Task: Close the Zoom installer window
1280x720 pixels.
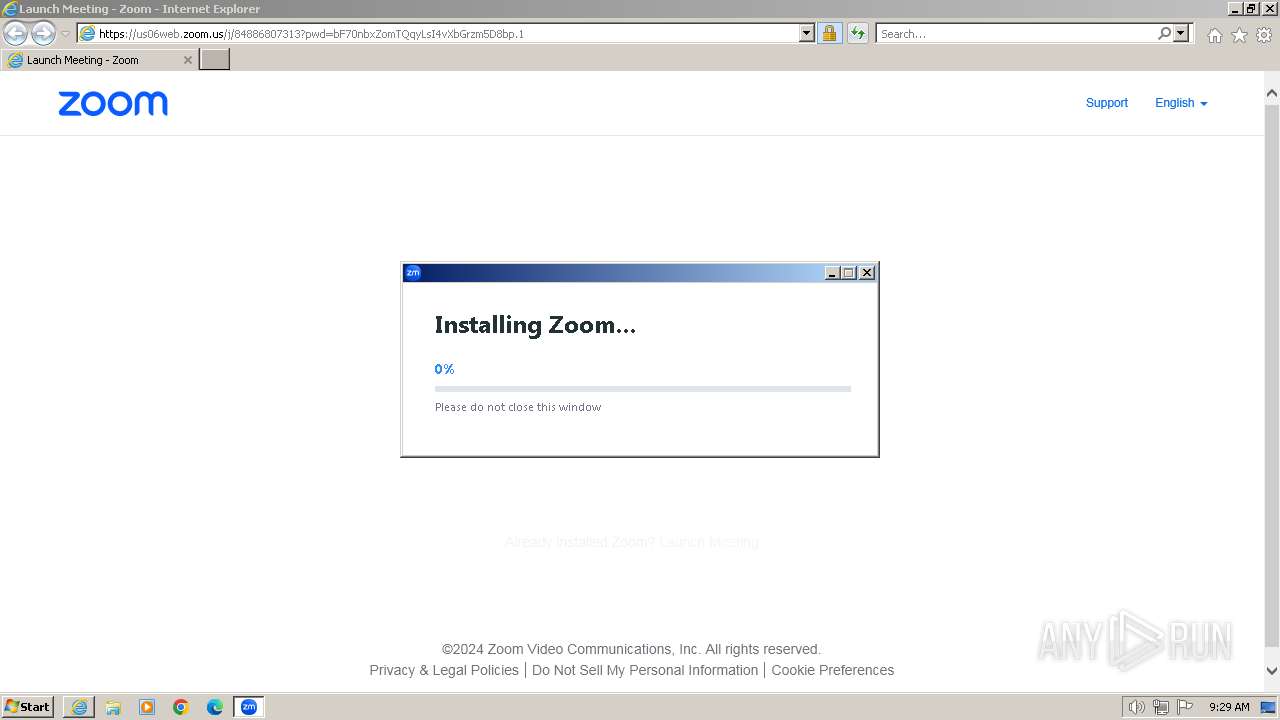Action: coord(867,273)
